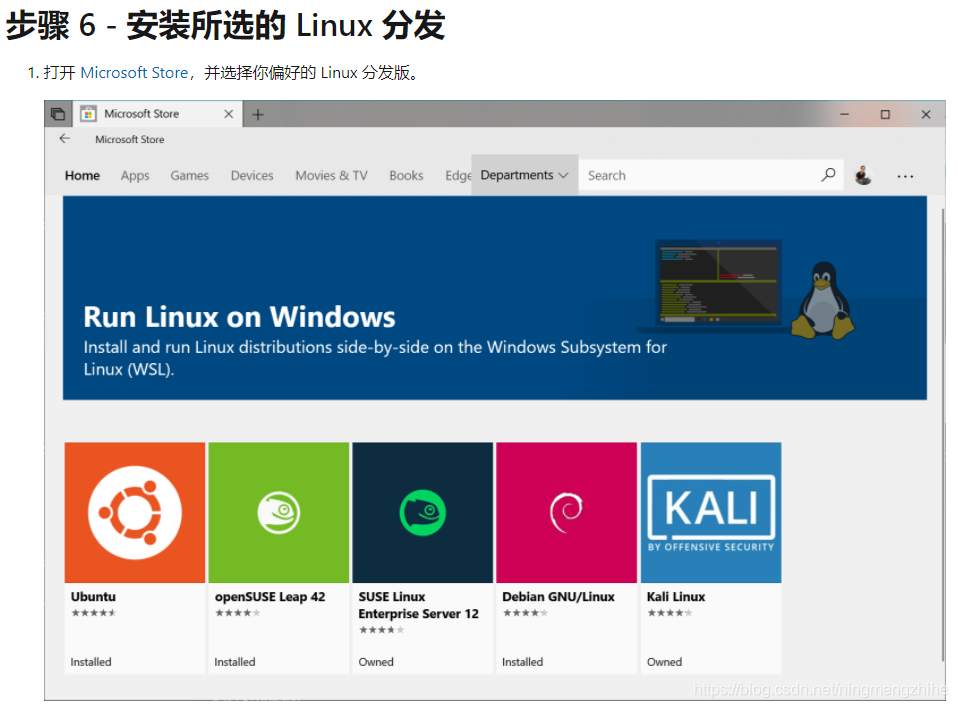Viewport: 958px width, 708px height.
Task: Open the Debian GNU/Linux swirl logo tile
Action: pyautogui.click(x=566, y=513)
